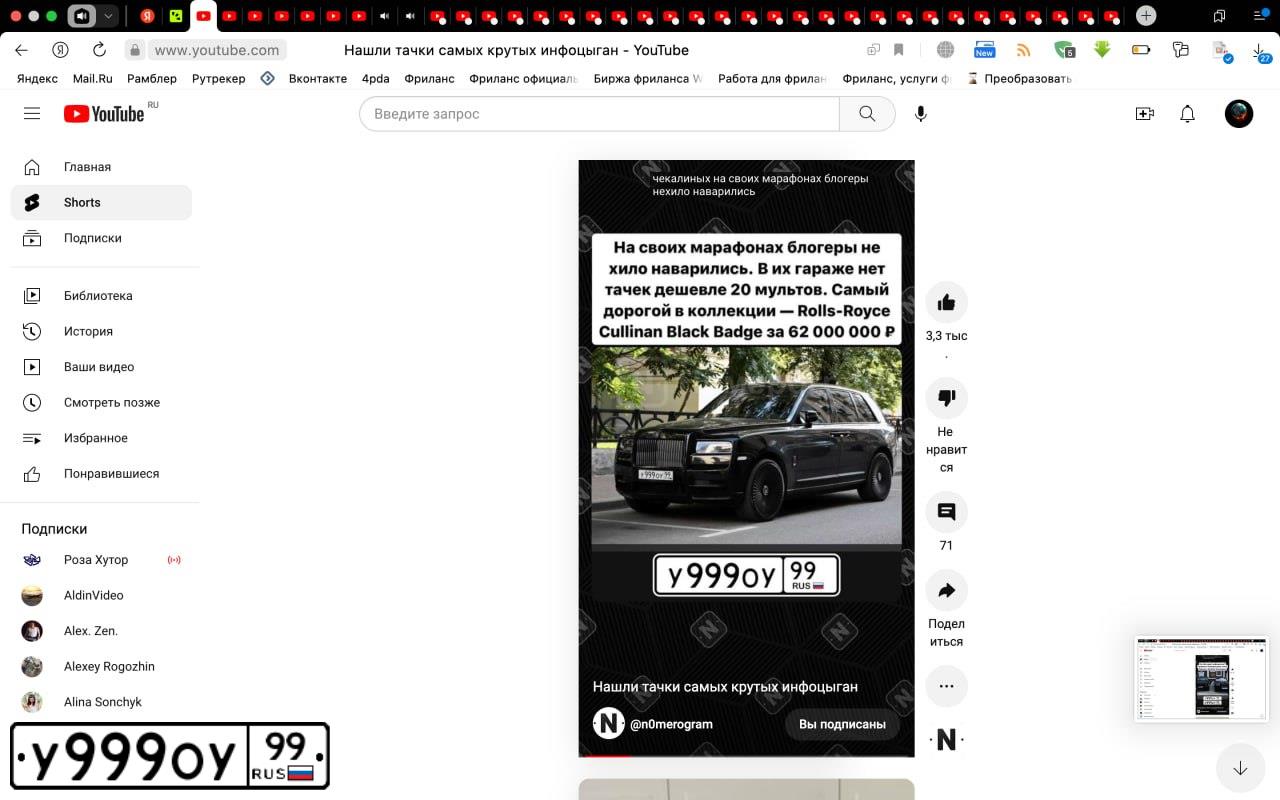This screenshot has width=1280, height=800.
Task: Open the Яндекс bookmark
Action: [38, 78]
